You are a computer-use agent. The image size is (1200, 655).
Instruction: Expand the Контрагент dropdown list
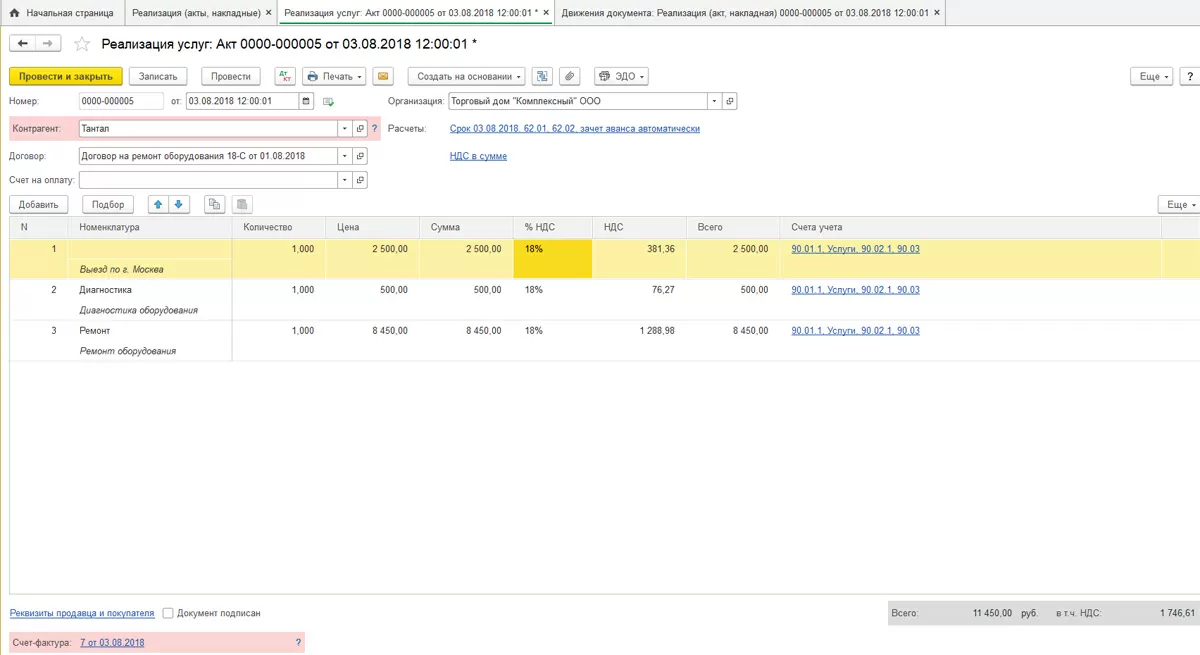(x=345, y=129)
